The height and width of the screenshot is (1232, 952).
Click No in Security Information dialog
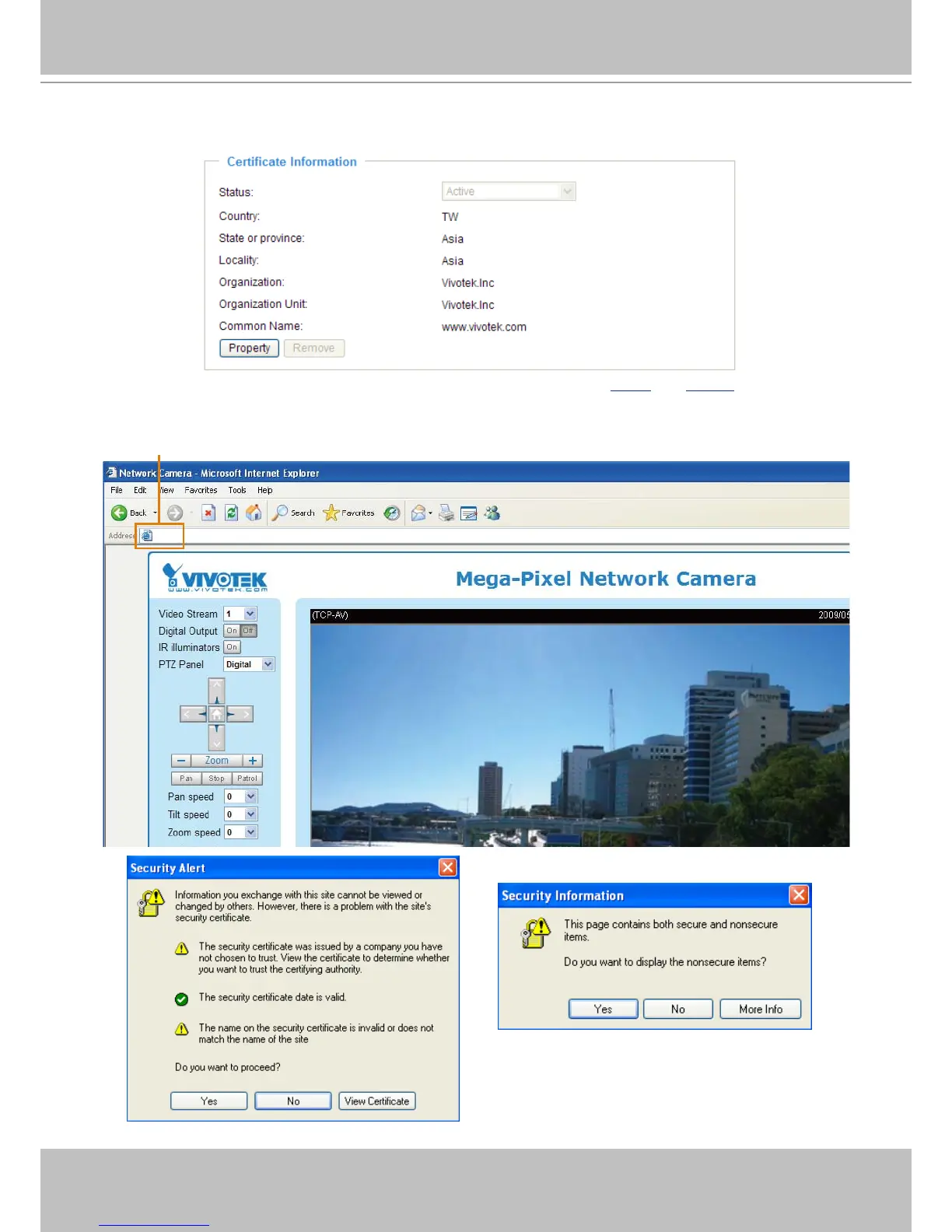tap(678, 1009)
